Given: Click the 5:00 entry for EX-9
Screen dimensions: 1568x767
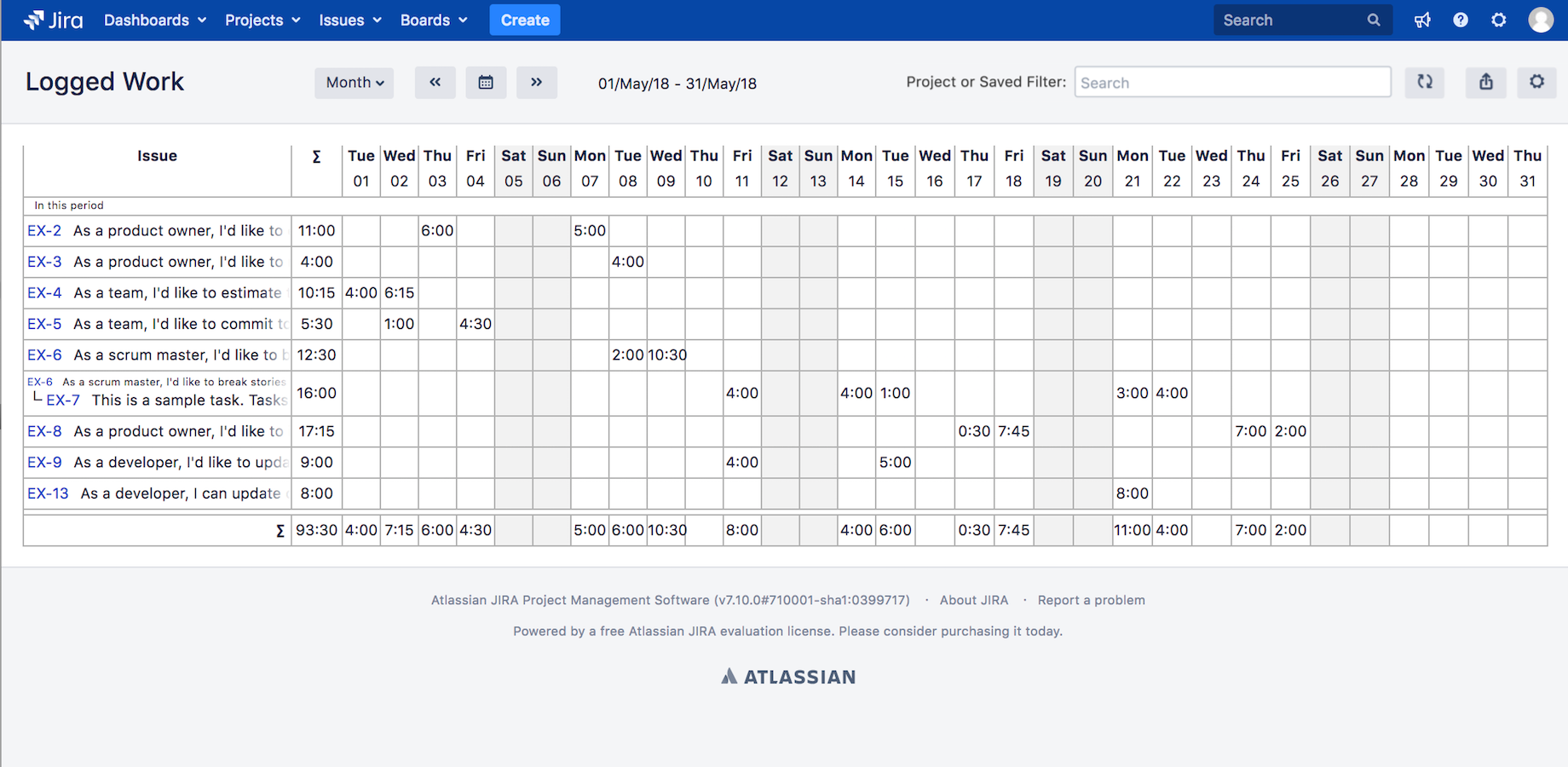Looking at the screenshot, I should tap(896, 462).
